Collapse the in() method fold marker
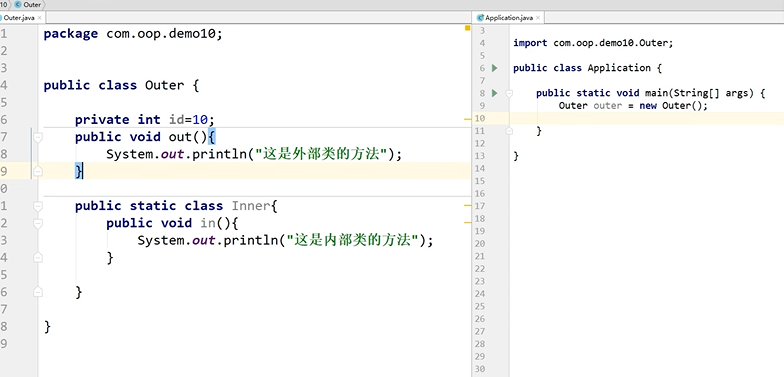 [38, 223]
